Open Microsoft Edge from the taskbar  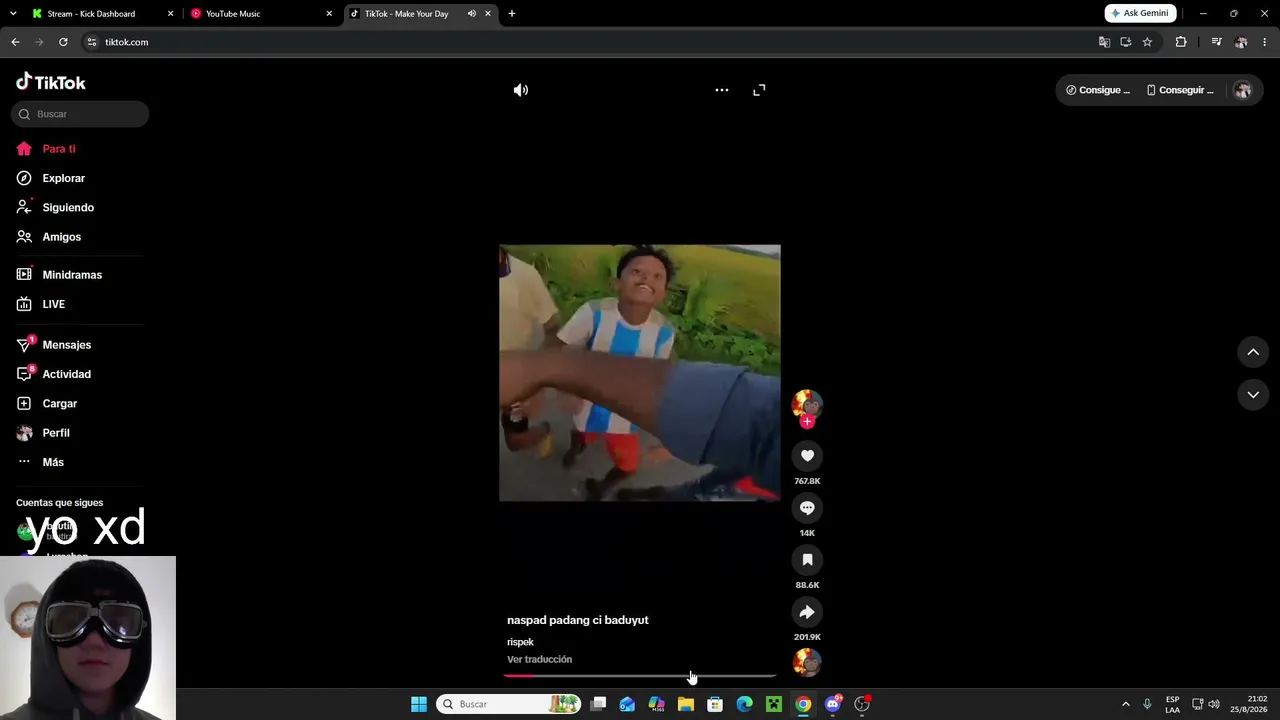pyautogui.click(x=744, y=704)
